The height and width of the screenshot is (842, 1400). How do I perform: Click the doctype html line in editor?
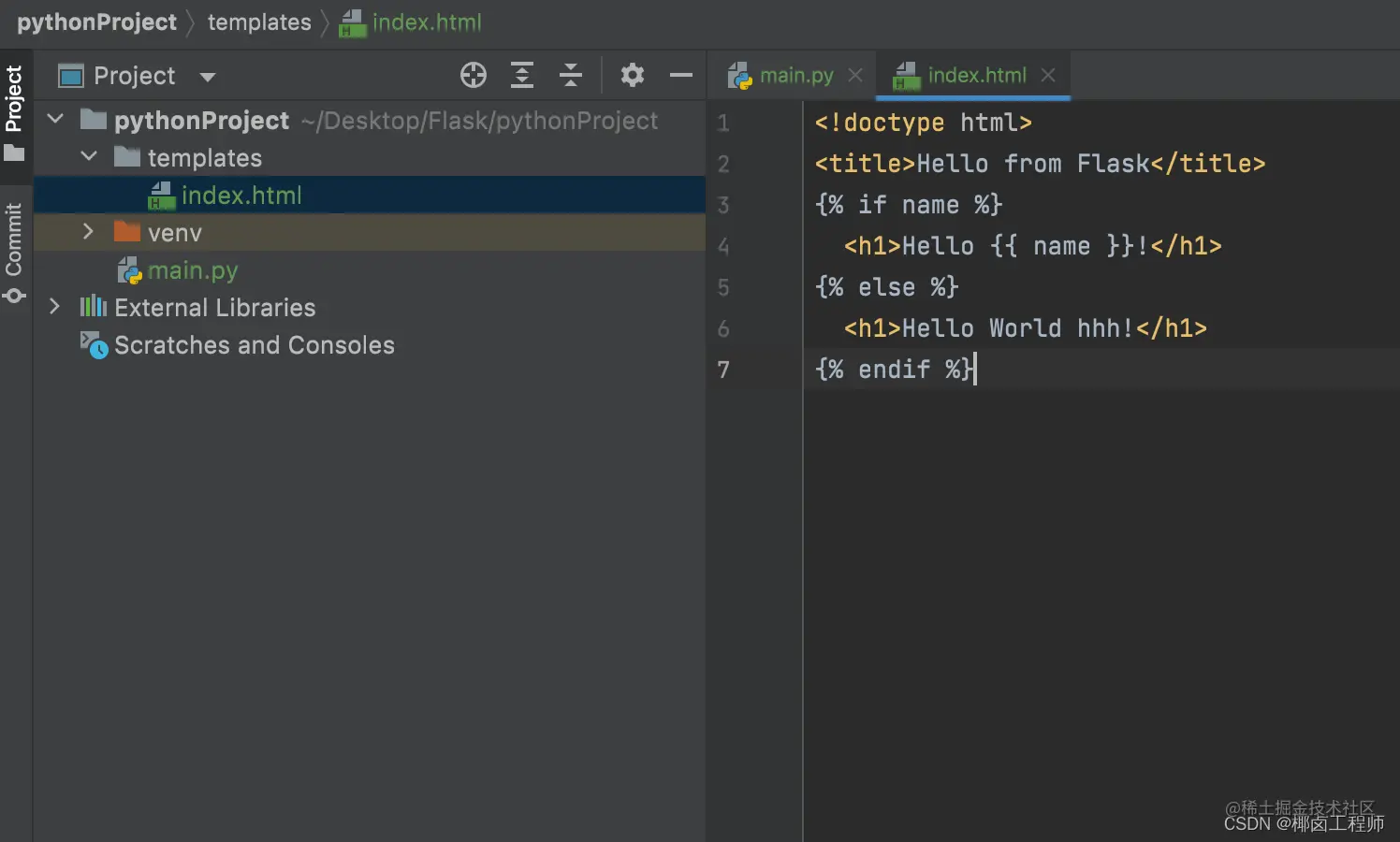[923, 123]
